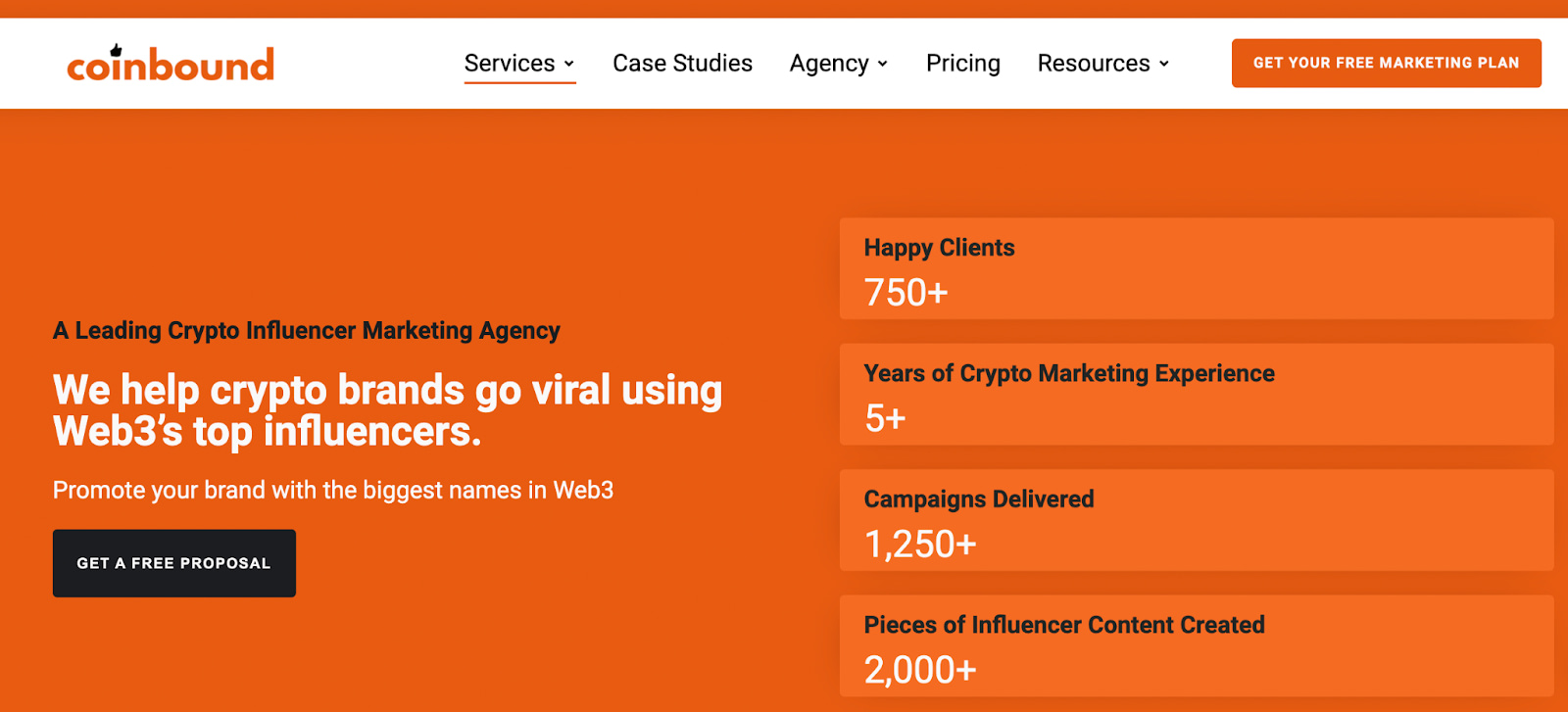Image resolution: width=1568 pixels, height=712 pixels.
Task: Click the 1,250+ campaigns number
Action: 921,545
